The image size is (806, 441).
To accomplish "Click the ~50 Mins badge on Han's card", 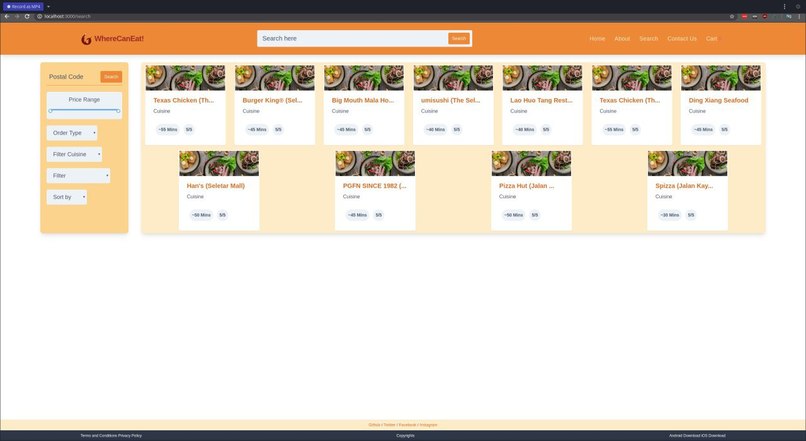I will click(x=201, y=215).
